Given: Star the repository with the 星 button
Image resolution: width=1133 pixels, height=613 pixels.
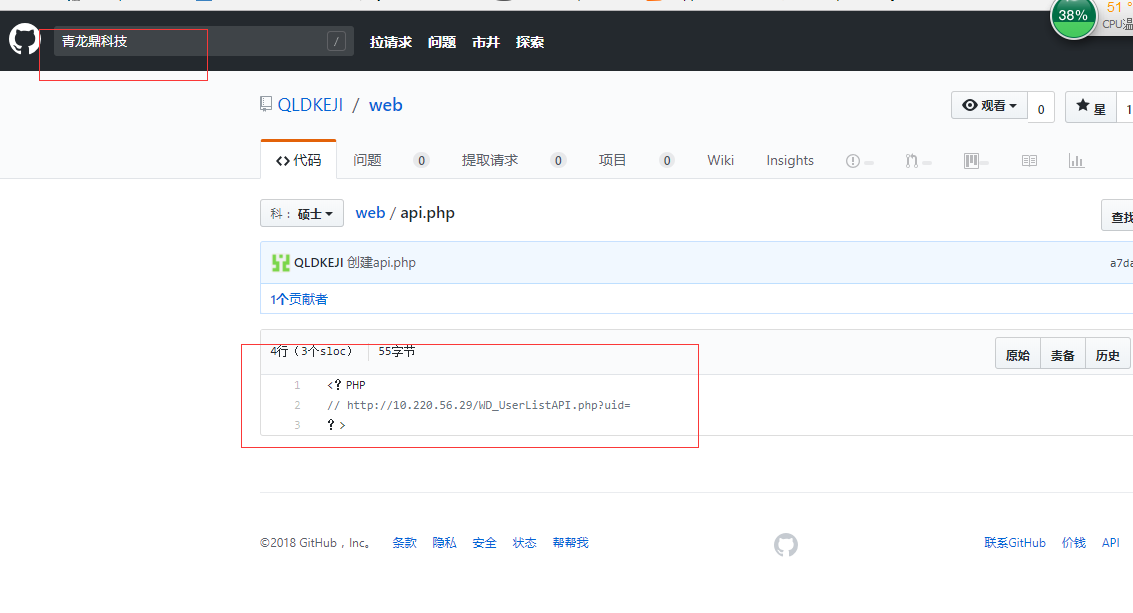Looking at the screenshot, I should click(1091, 108).
